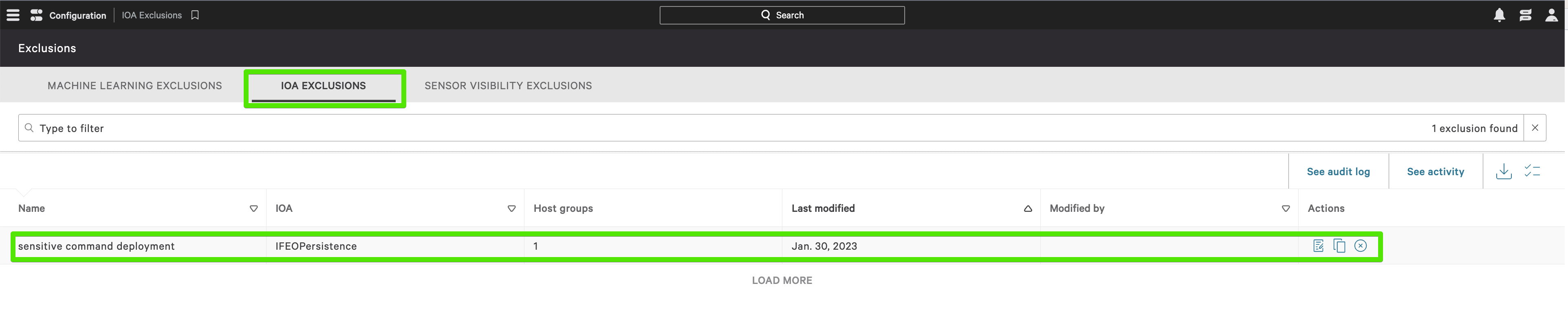Click the Configuration breadcrumb
Viewport: 1568px width, 321px height.
coord(77,15)
